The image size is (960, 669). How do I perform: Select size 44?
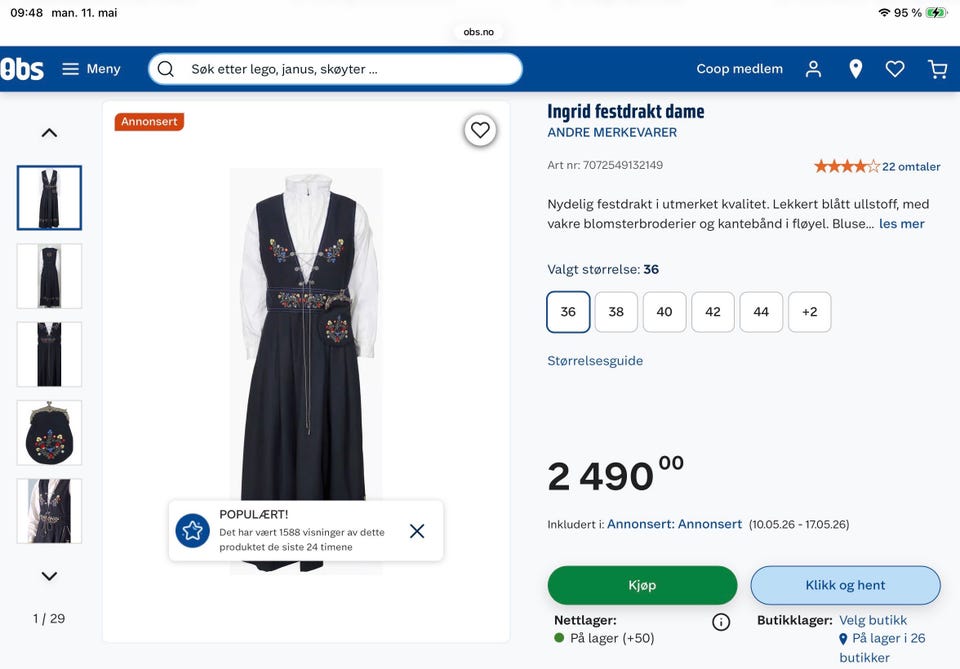pyautogui.click(x=761, y=312)
